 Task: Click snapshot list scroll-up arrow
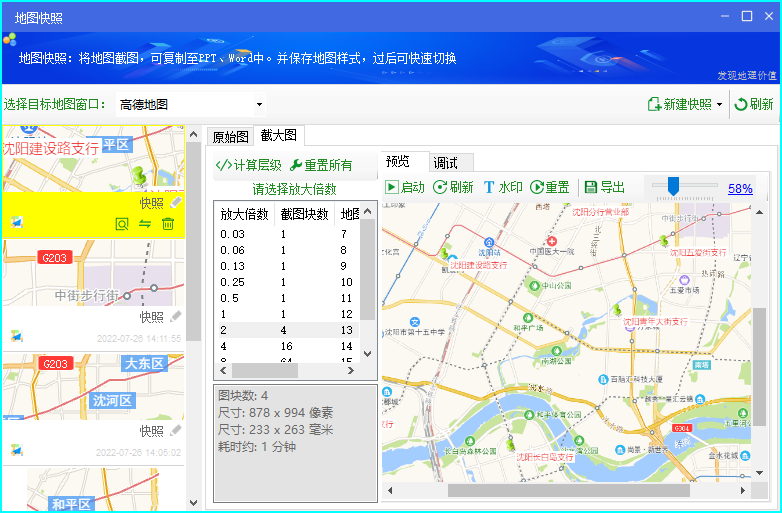(194, 134)
